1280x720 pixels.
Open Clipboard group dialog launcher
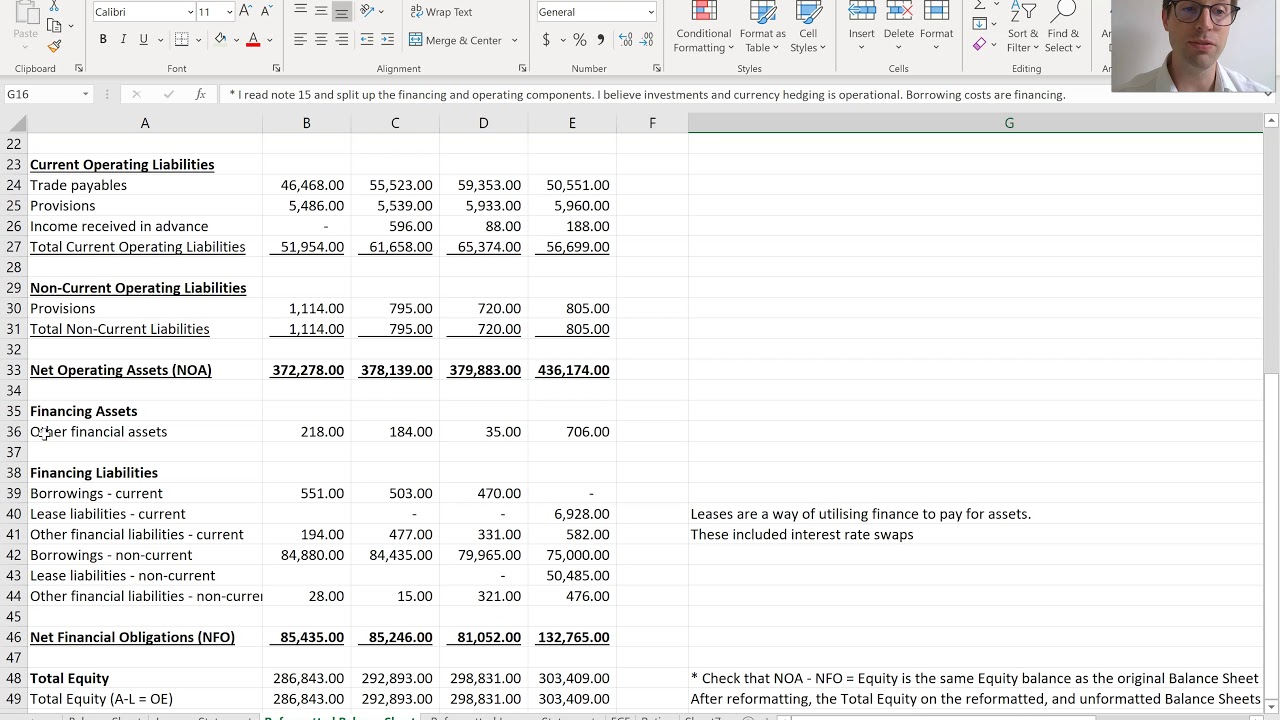pos(79,68)
